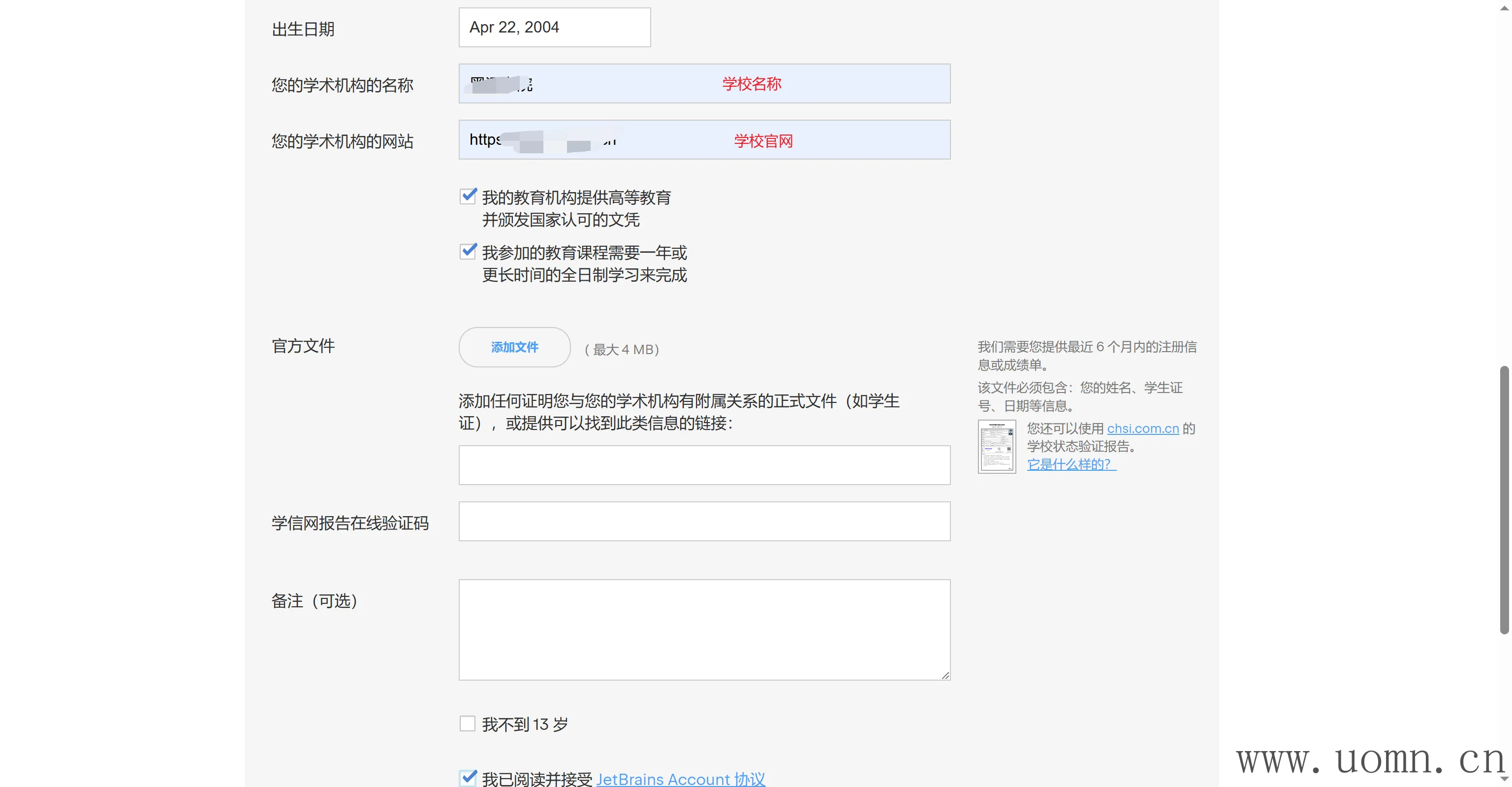Toggle the JetBrains Account agreement checkbox

coord(468,778)
